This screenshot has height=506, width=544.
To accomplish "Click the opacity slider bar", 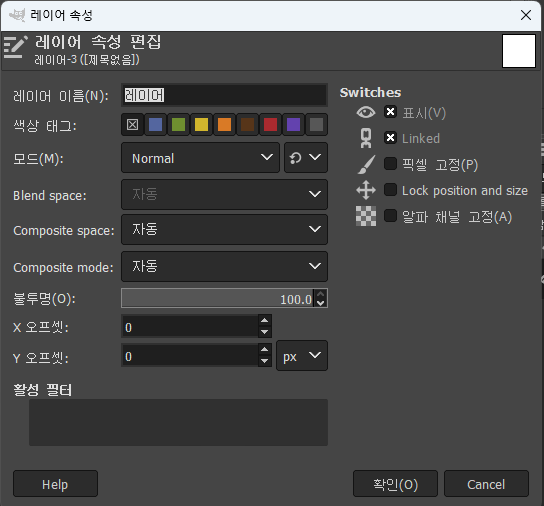I will (217, 298).
